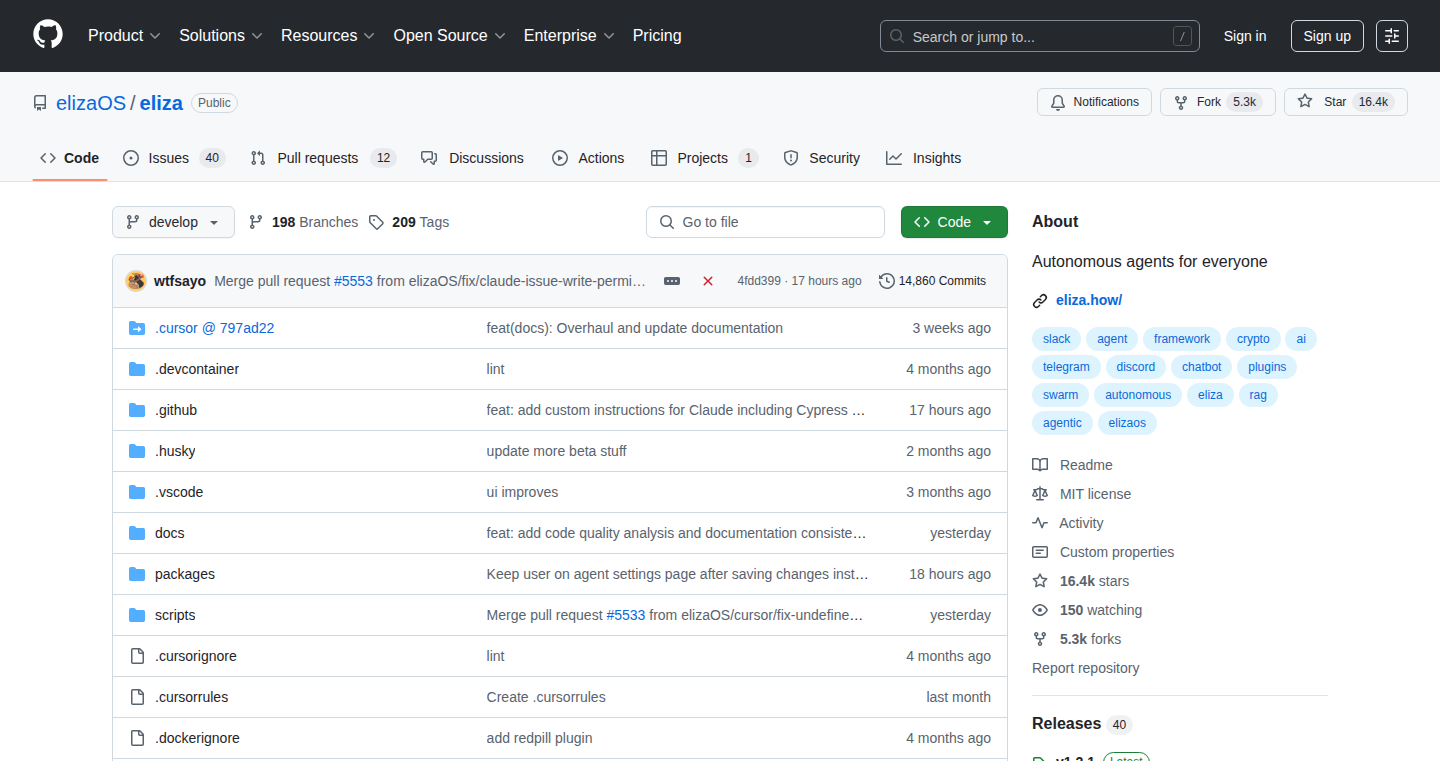Expand the Enterprise menu
The height and width of the screenshot is (761, 1440).
click(570, 35)
